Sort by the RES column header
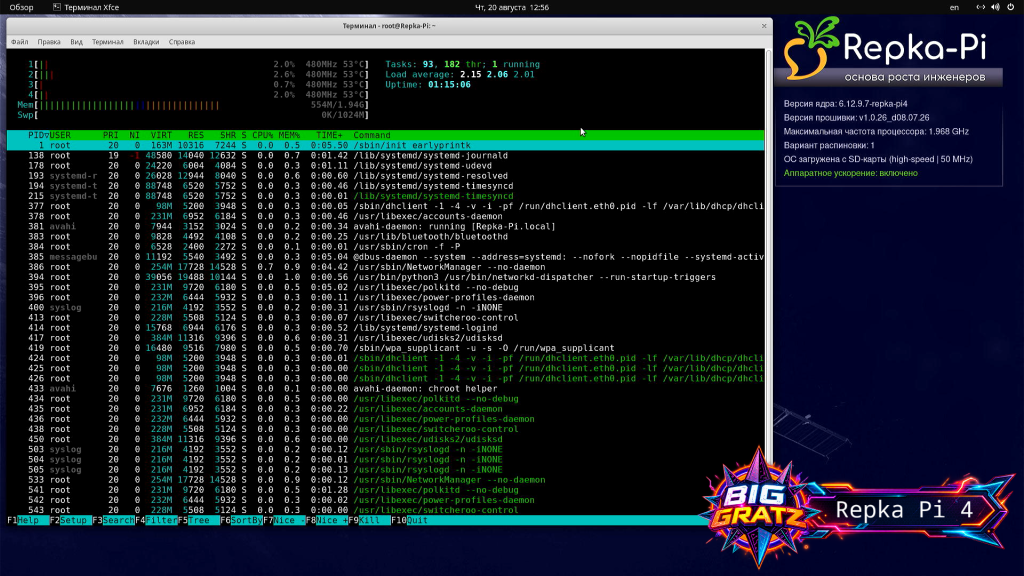Viewport: 1024px width, 576px height. [x=196, y=135]
